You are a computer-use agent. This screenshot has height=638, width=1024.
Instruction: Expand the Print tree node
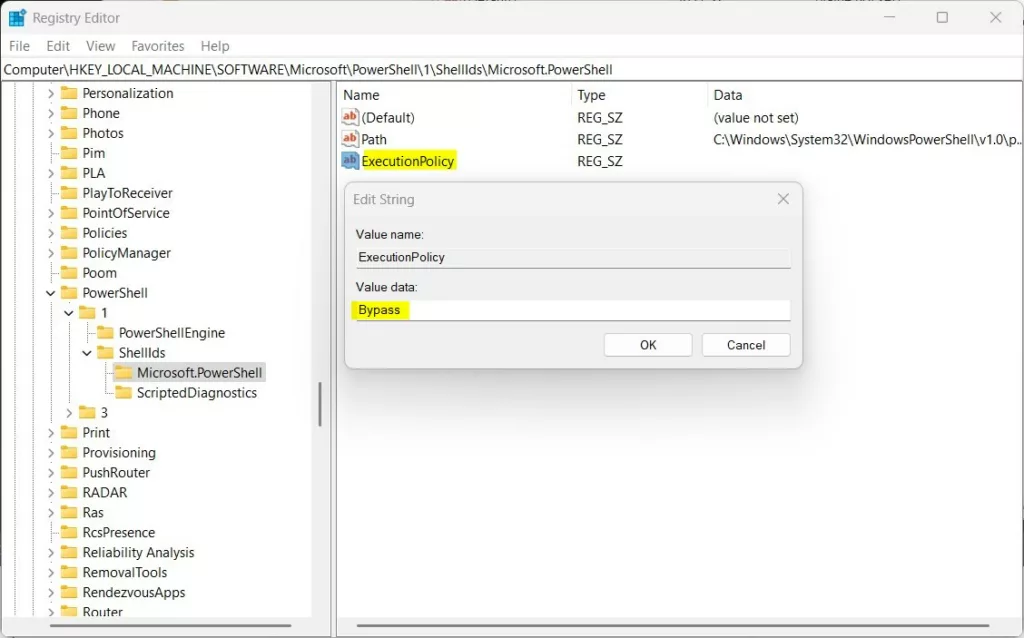(50, 432)
